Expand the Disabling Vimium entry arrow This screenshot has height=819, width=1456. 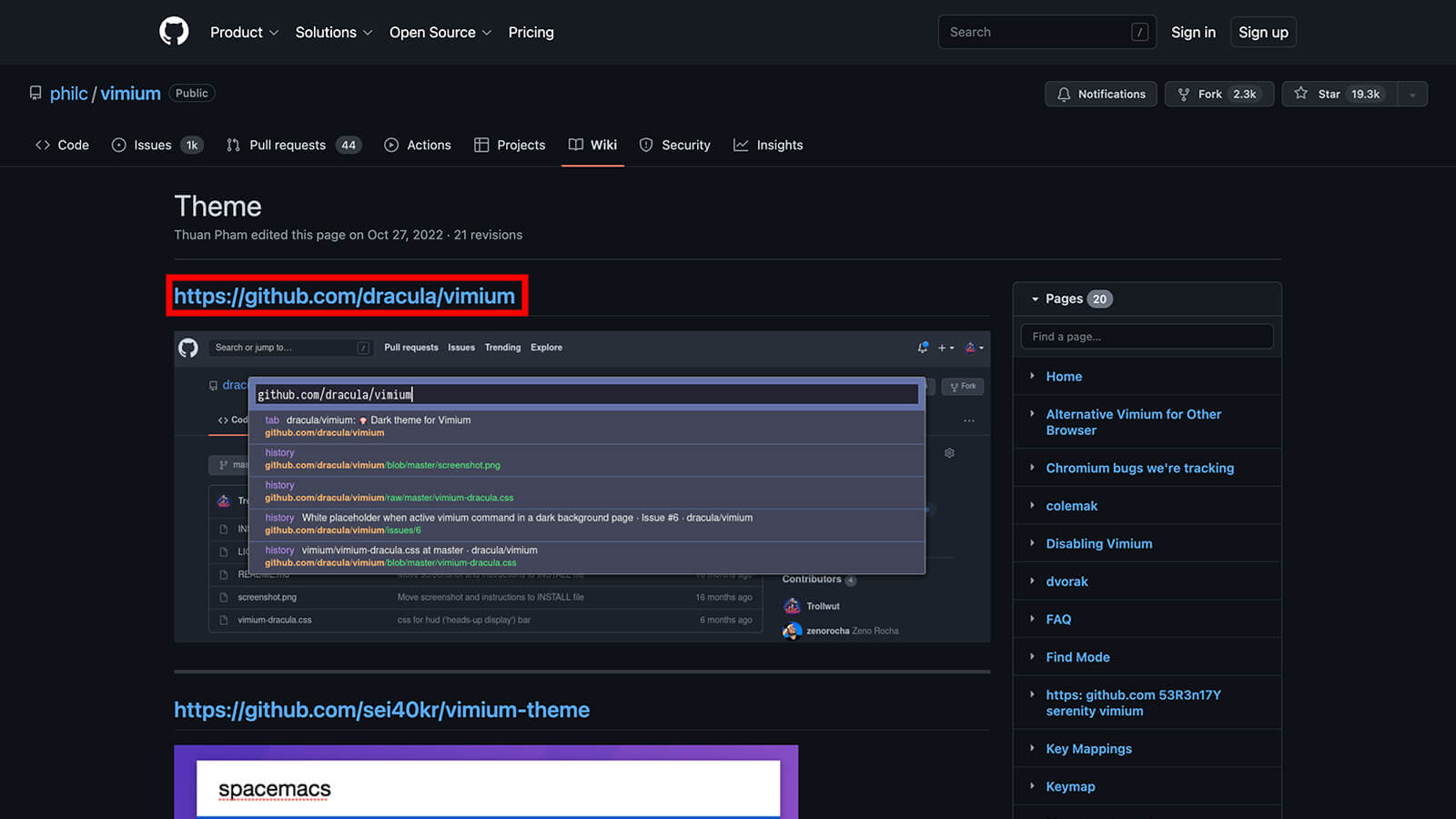1032,542
